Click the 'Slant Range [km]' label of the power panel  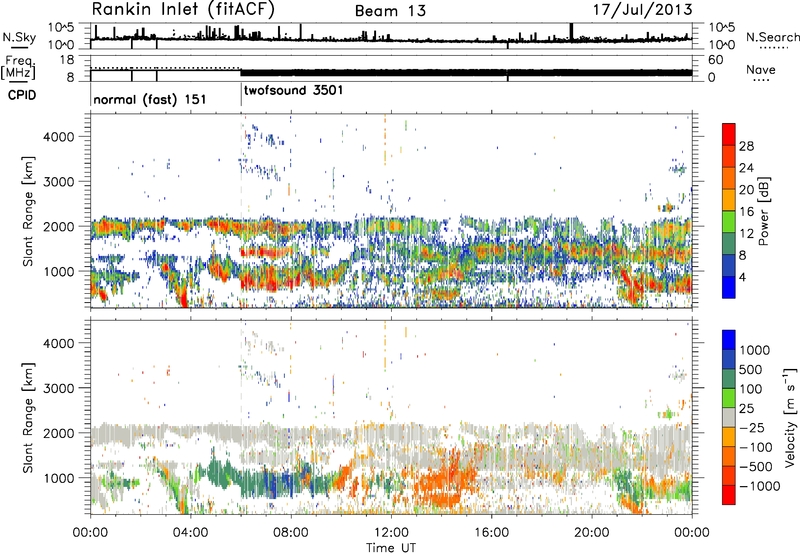28,211
